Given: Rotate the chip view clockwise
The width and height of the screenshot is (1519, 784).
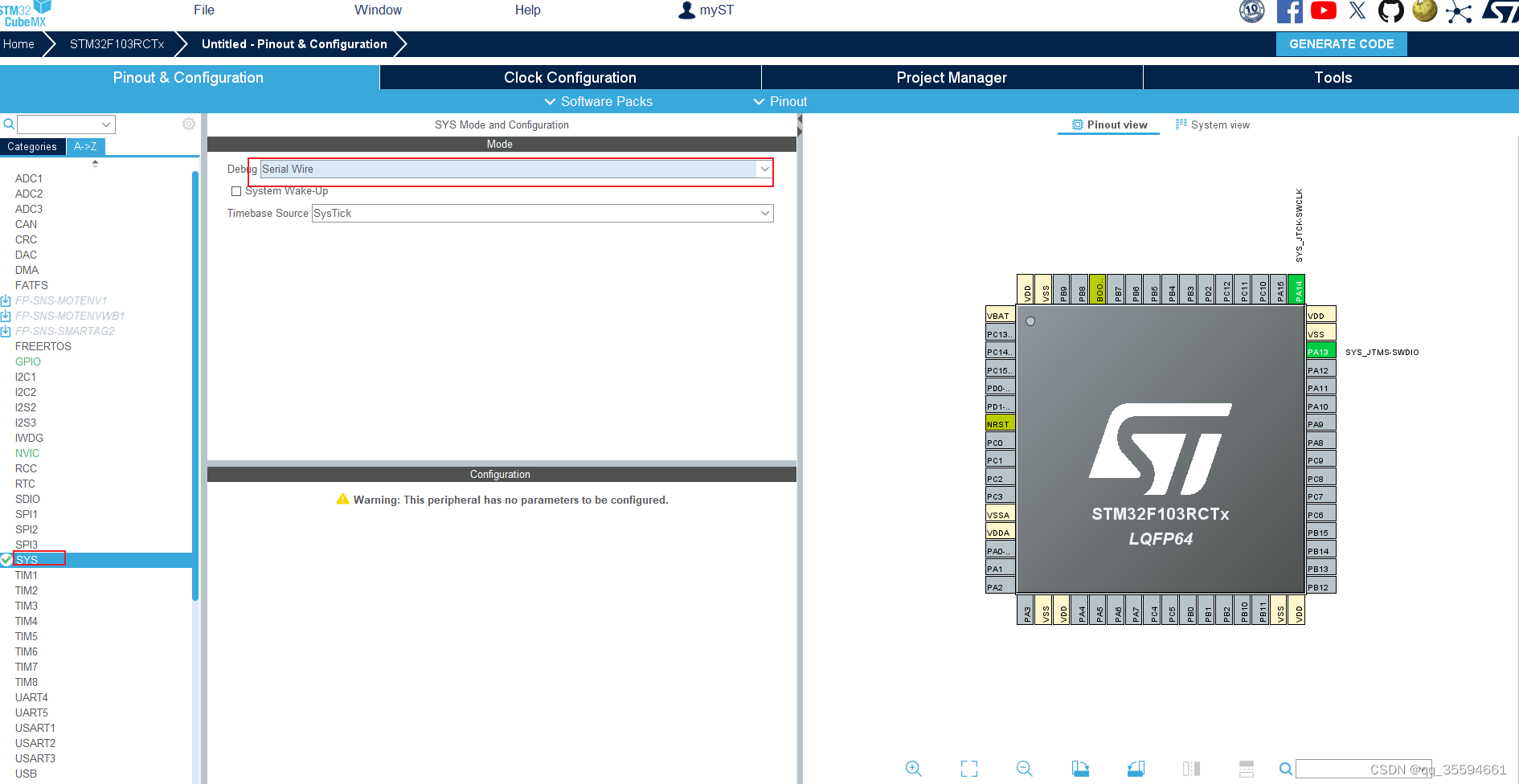Looking at the screenshot, I should coord(1081,769).
